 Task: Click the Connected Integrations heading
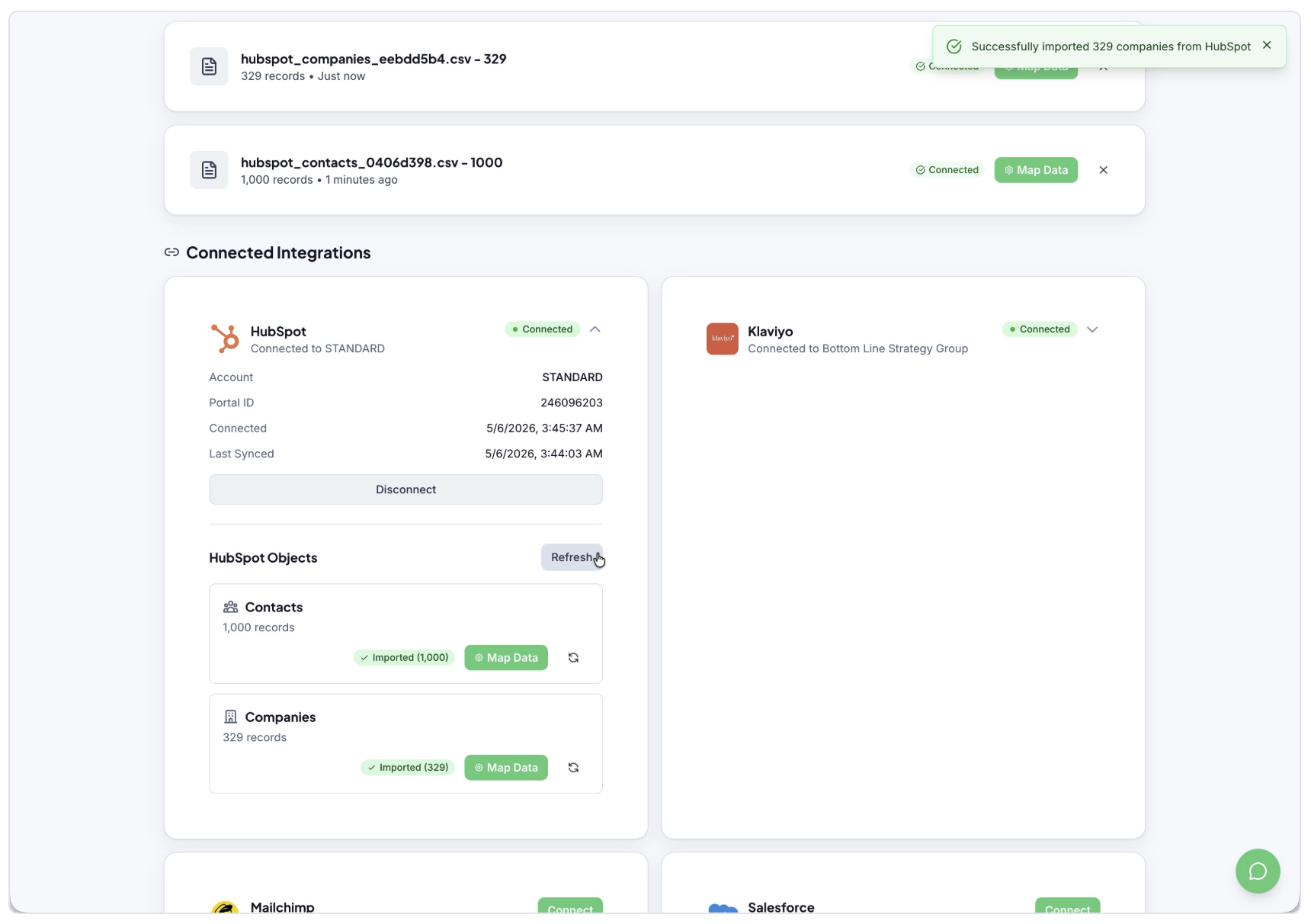pos(278,252)
